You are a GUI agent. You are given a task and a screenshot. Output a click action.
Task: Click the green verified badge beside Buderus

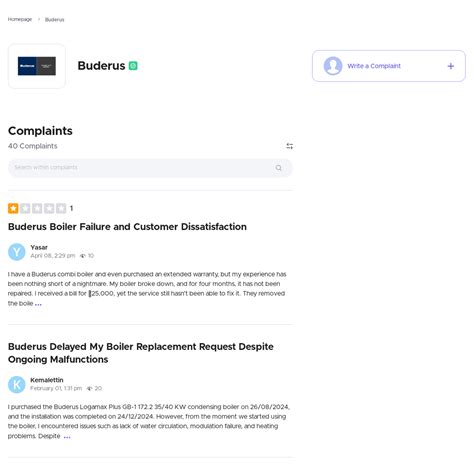click(133, 66)
